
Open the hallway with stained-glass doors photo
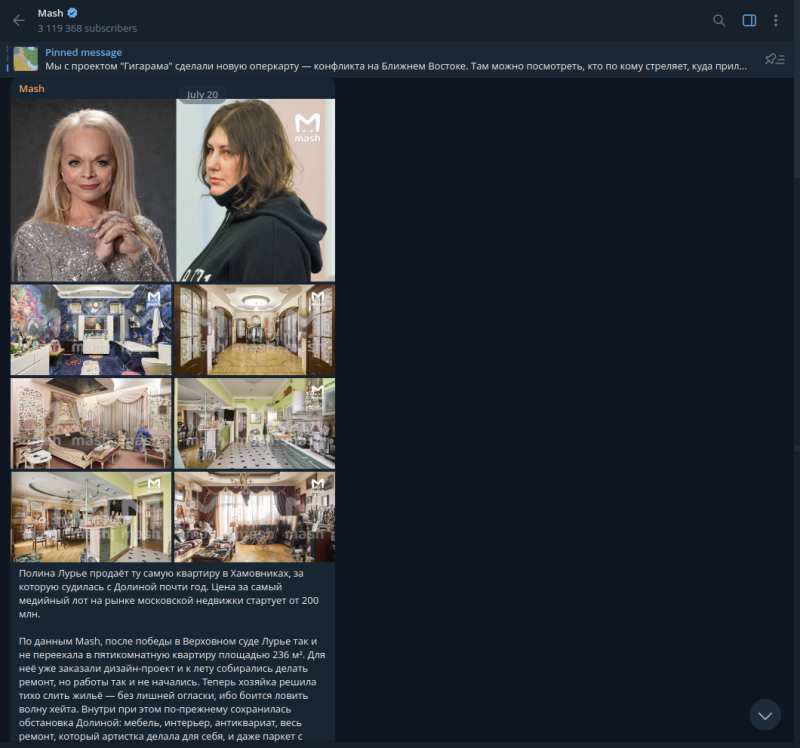click(x=255, y=330)
